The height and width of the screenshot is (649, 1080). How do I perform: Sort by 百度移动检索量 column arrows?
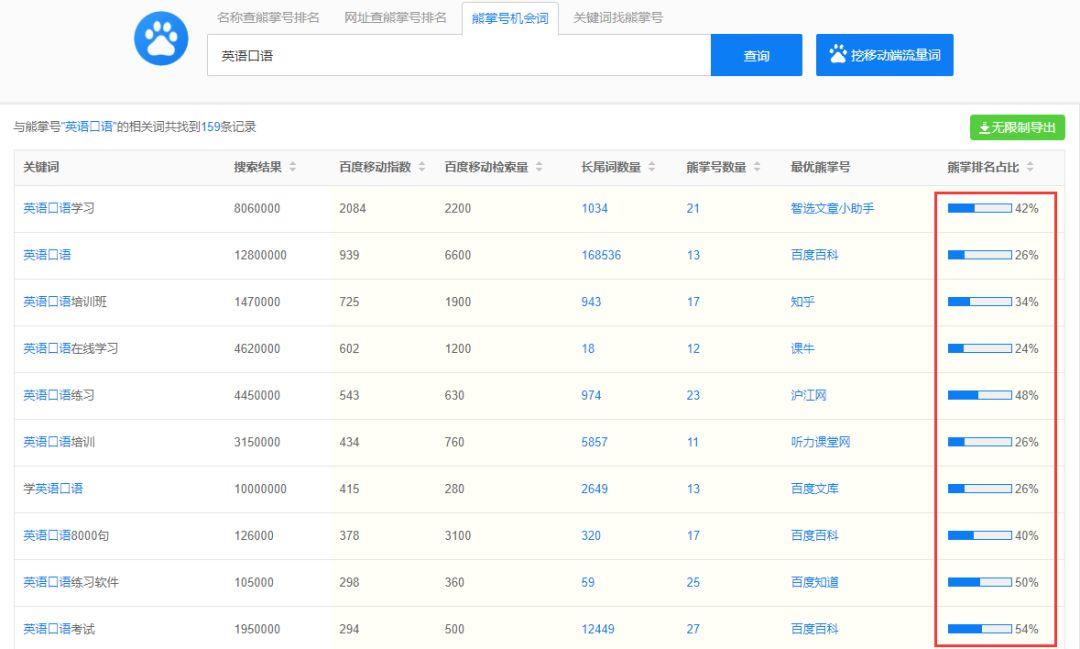pyautogui.click(x=539, y=167)
